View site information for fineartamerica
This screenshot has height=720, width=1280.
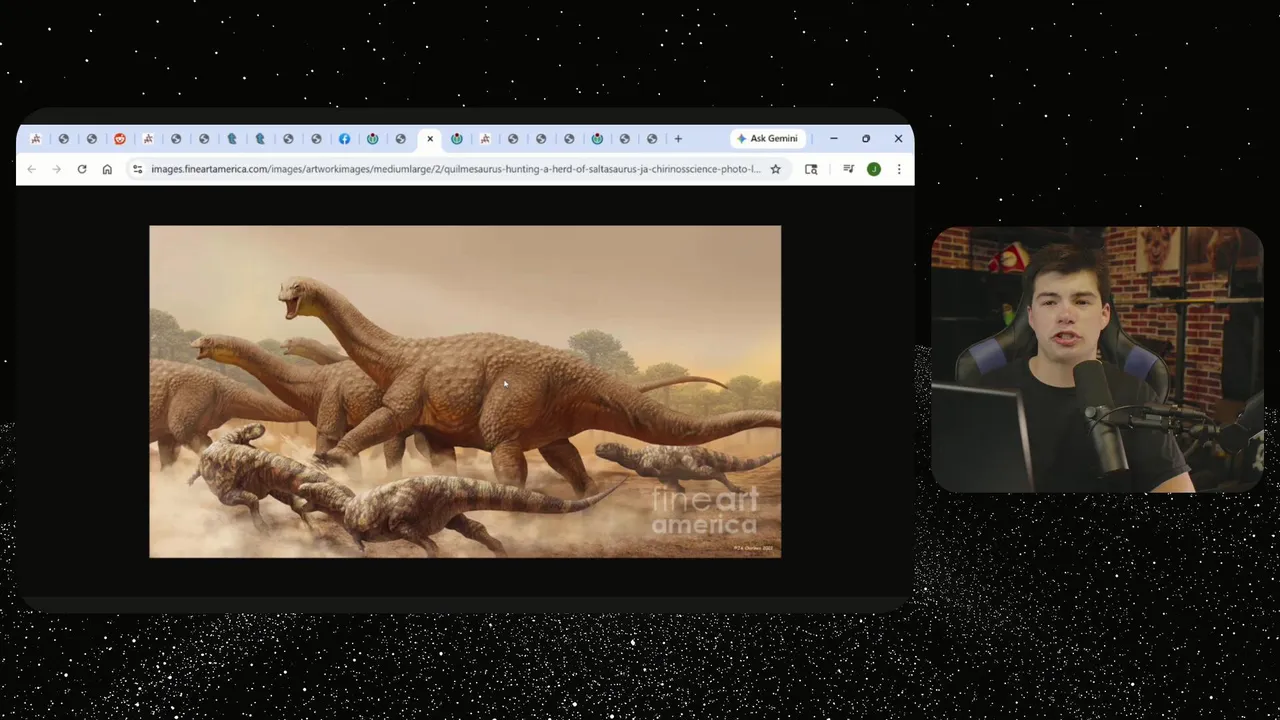tap(138, 169)
